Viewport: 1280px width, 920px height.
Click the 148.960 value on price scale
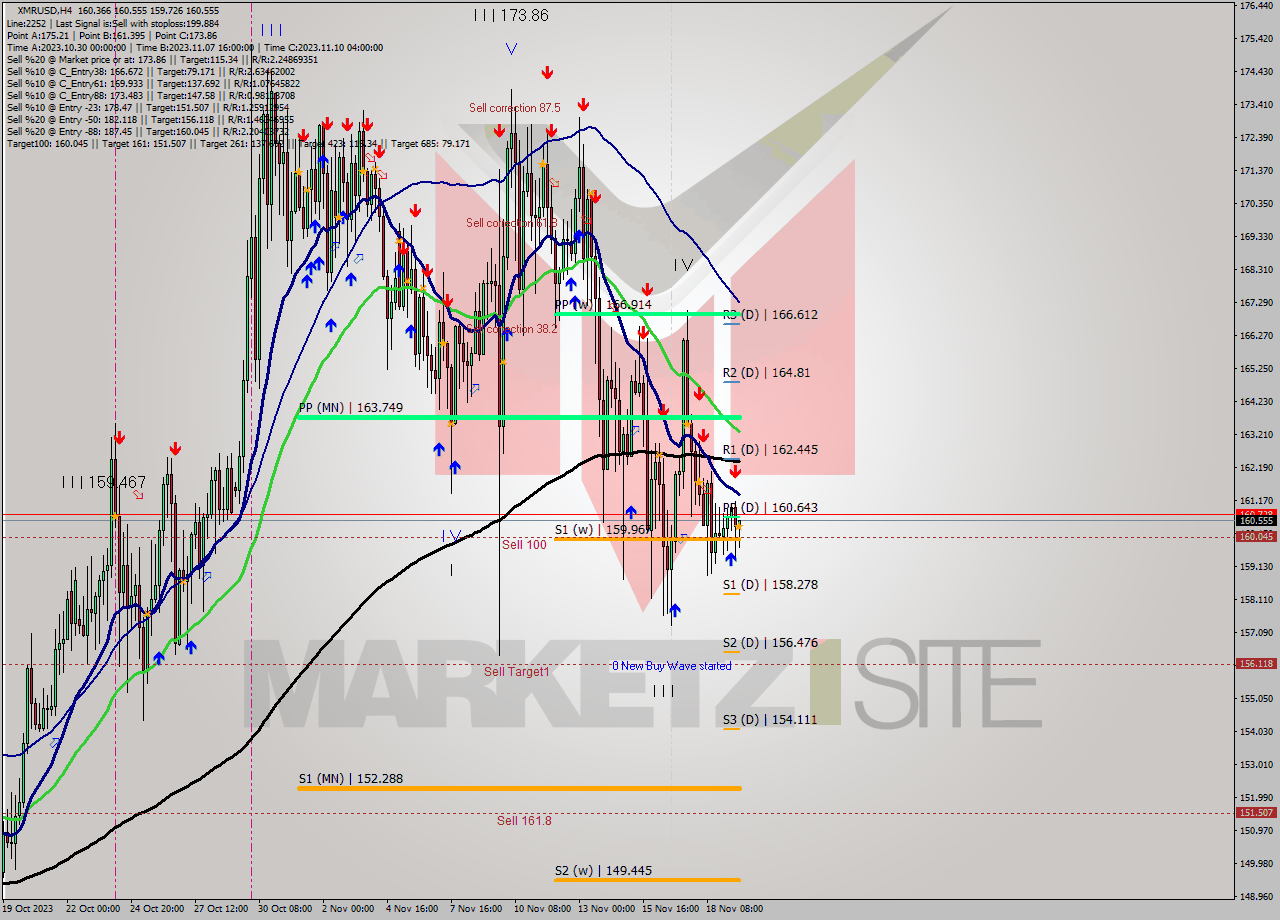click(1255, 896)
